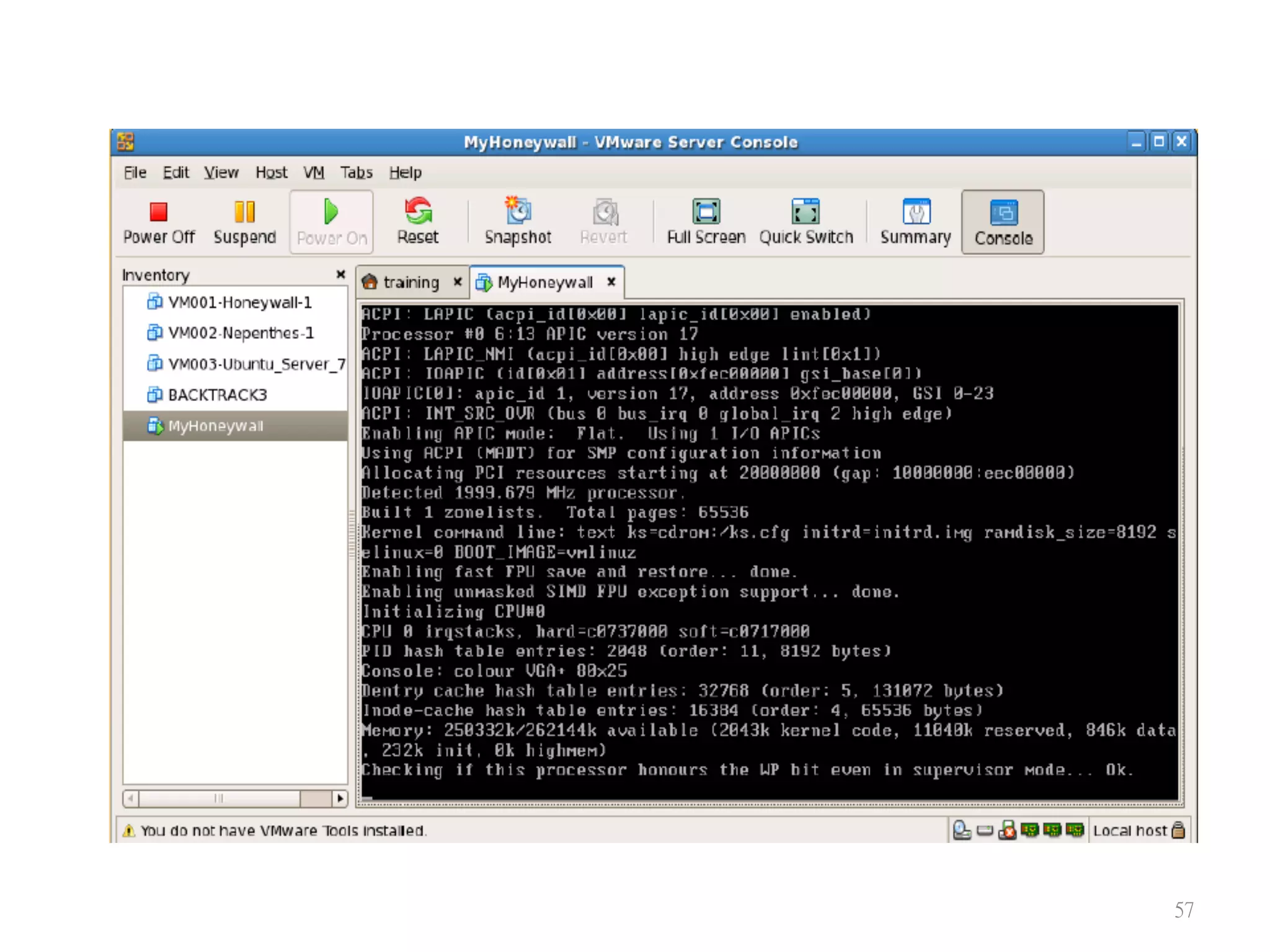Open the File menu
This screenshot has height=952, width=1270.
click(135, 172)
